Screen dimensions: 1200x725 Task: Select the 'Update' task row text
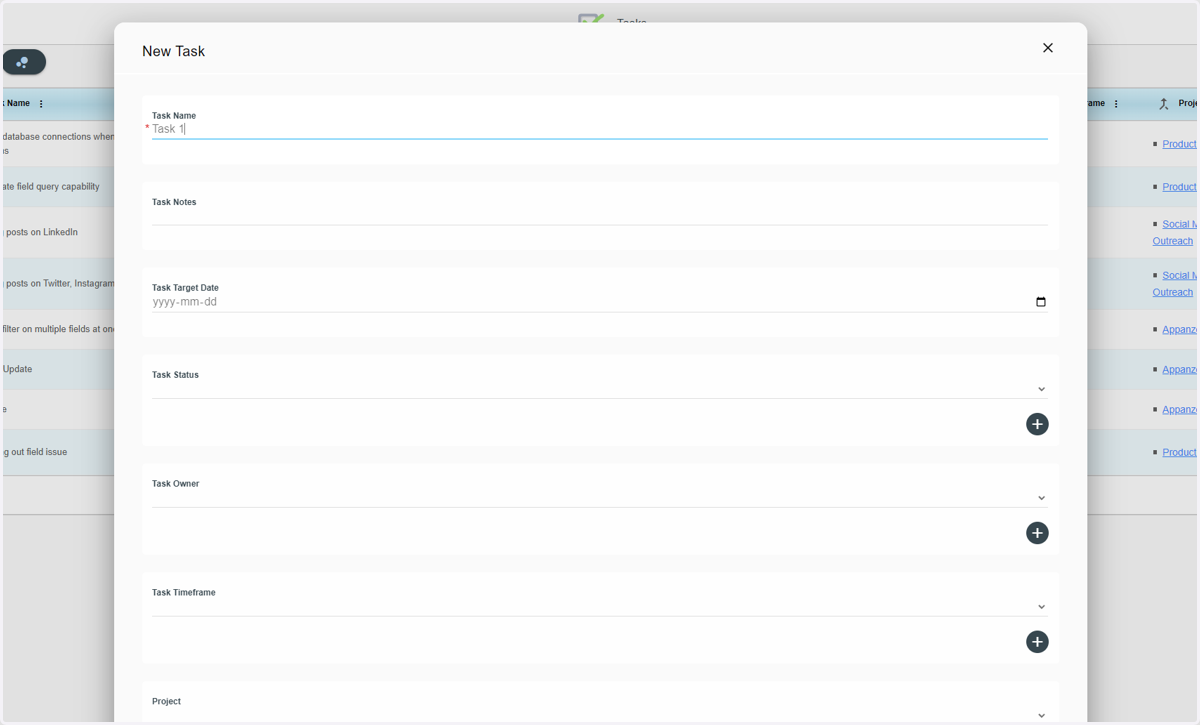[x=17, y=369]
